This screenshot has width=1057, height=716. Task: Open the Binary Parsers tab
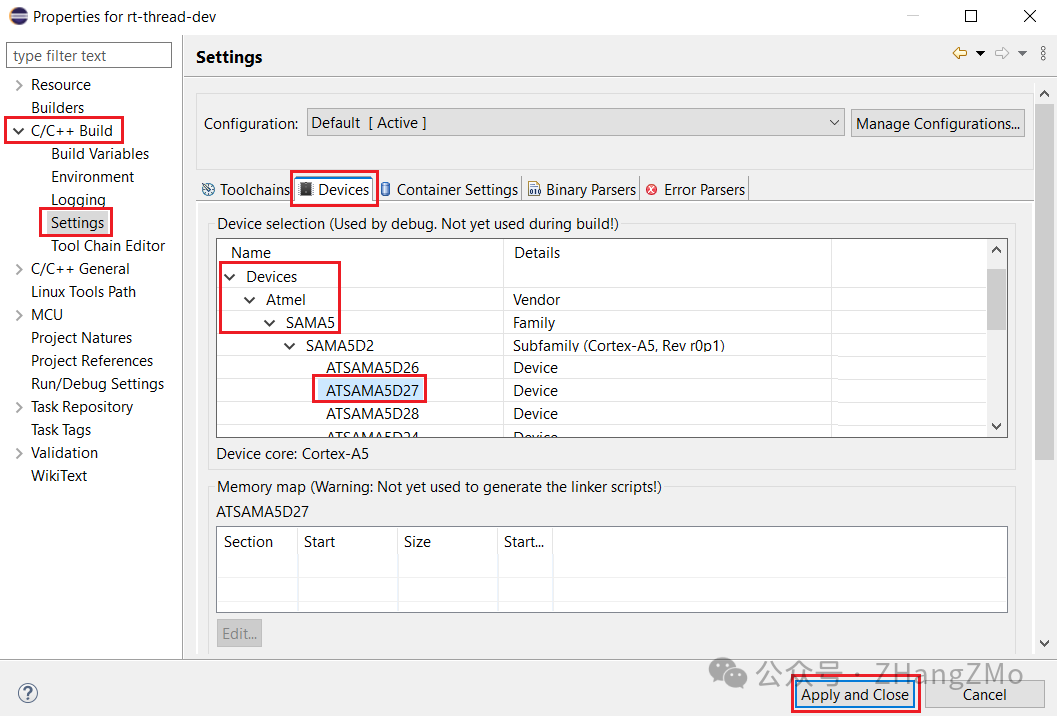coord(582,189)
